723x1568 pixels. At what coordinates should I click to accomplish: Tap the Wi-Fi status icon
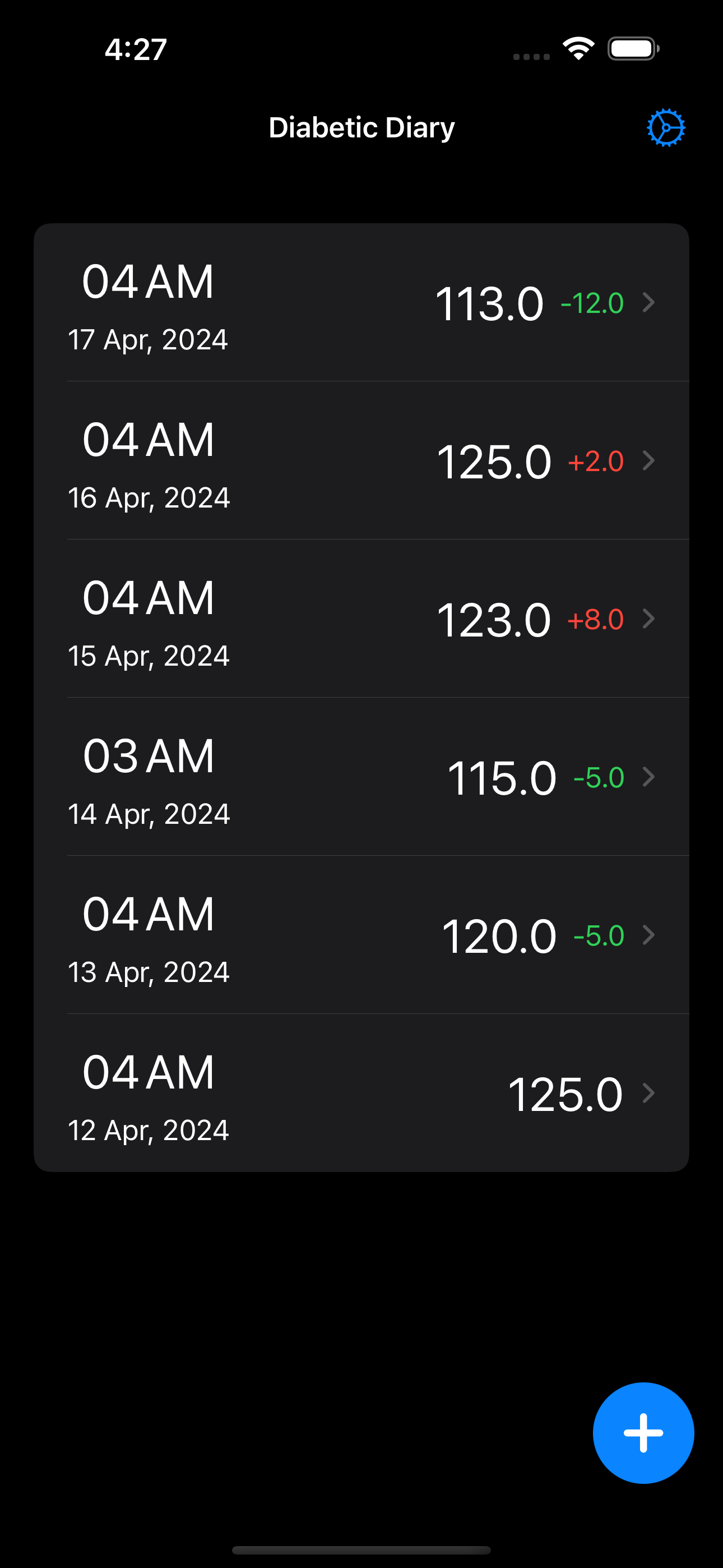tap(578, 49)
